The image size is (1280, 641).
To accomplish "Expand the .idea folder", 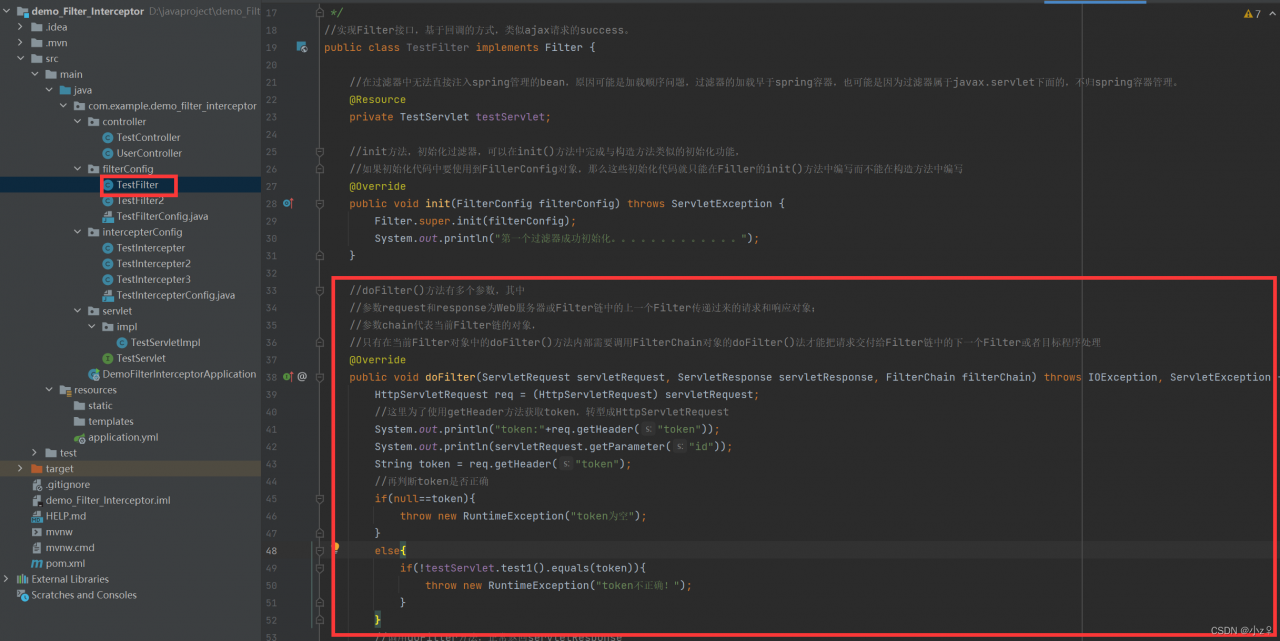I will [21, 27].
